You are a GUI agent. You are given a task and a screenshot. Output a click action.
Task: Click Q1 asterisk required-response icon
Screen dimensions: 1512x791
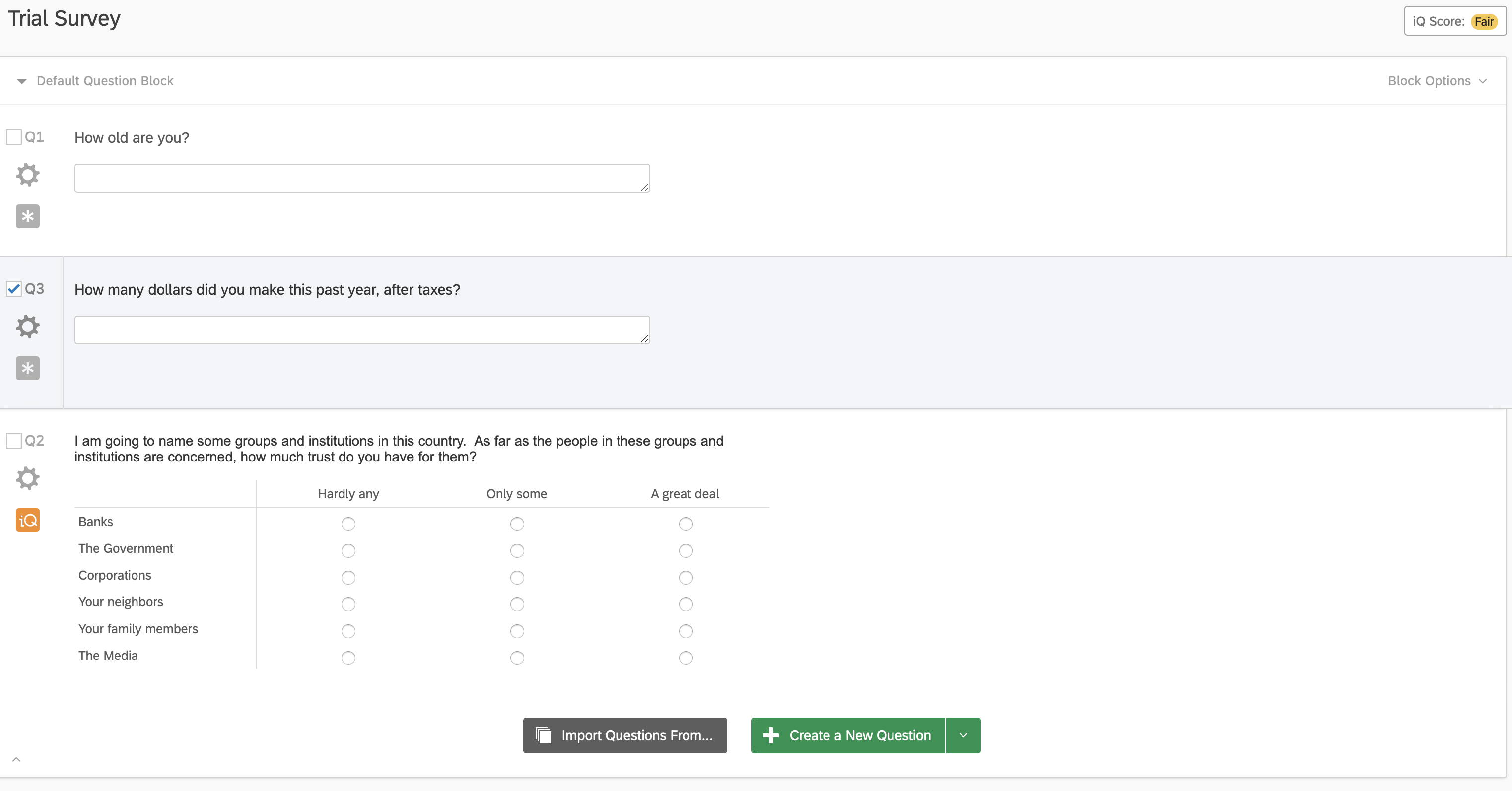[28, 216]
